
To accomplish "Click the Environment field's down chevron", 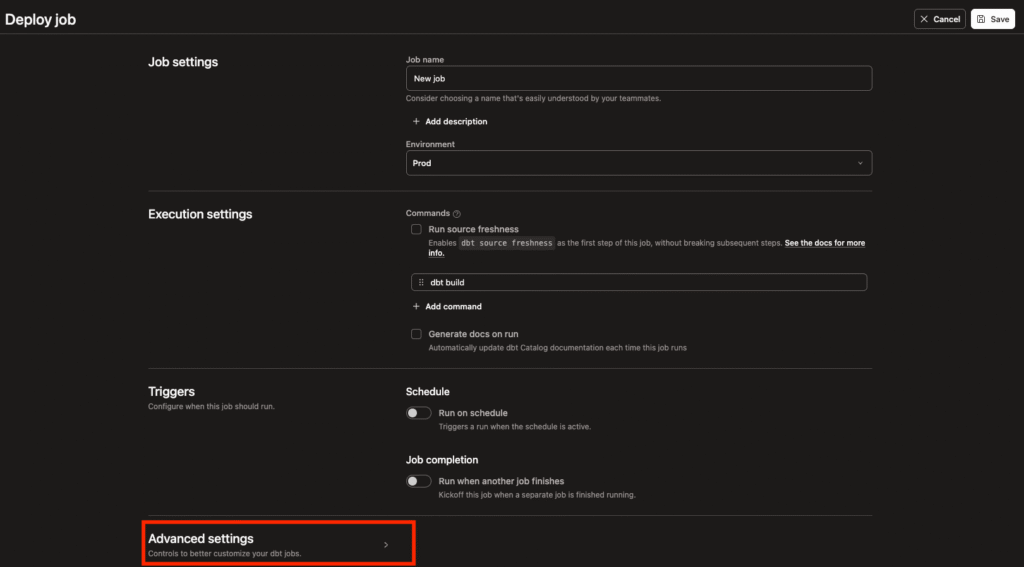I will (x=860, y=163).
